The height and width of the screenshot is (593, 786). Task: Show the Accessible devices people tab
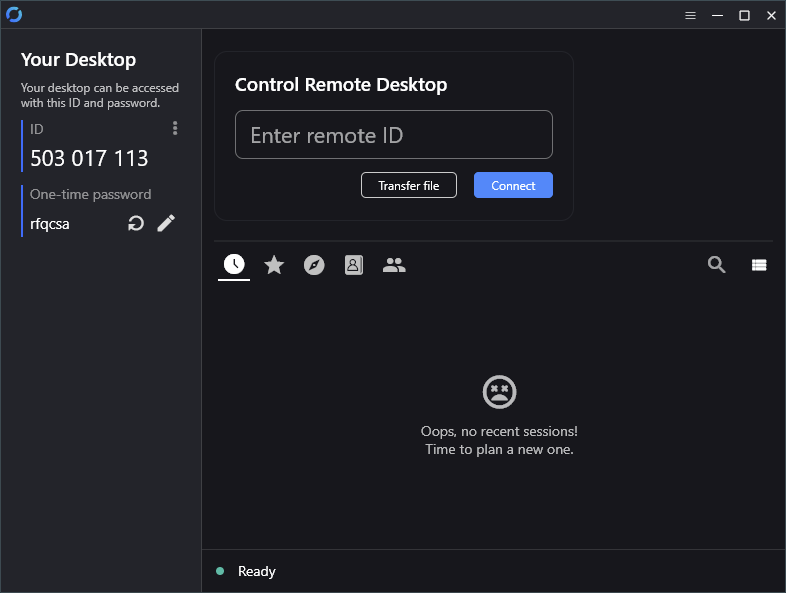click(x=394, y=265)
